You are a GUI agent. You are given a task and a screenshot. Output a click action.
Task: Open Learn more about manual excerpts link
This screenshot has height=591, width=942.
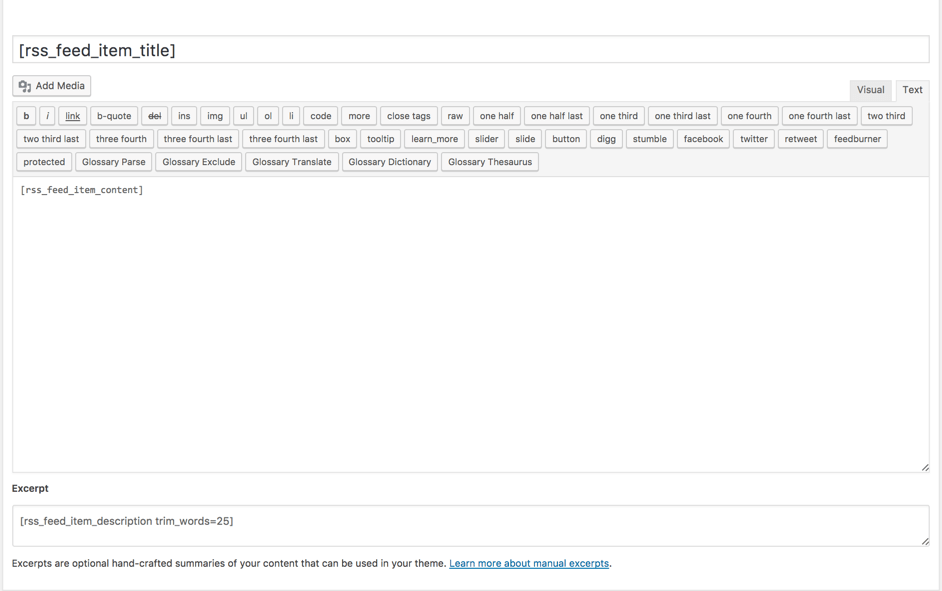coord(529,564)
